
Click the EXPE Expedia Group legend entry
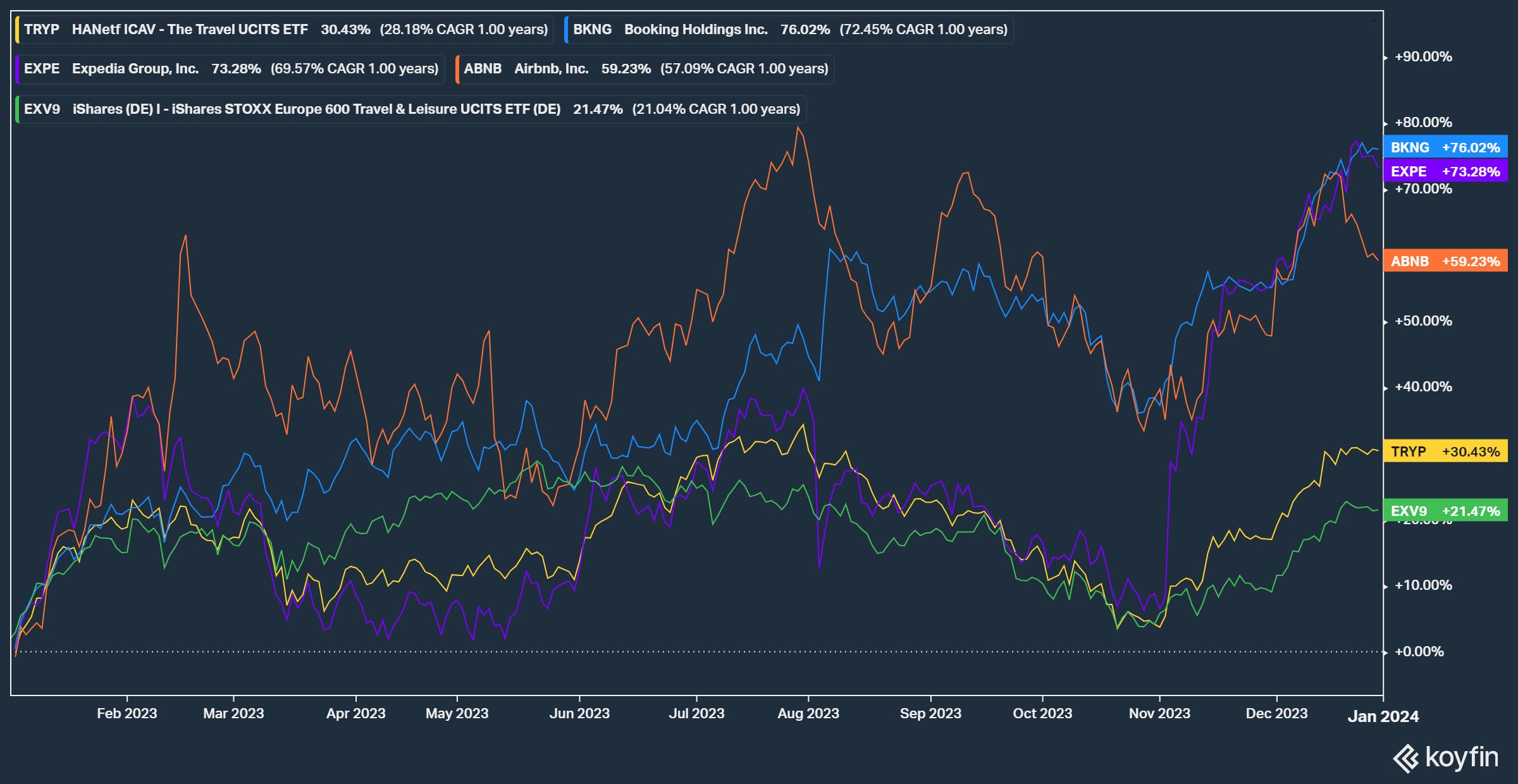(230, 69)
